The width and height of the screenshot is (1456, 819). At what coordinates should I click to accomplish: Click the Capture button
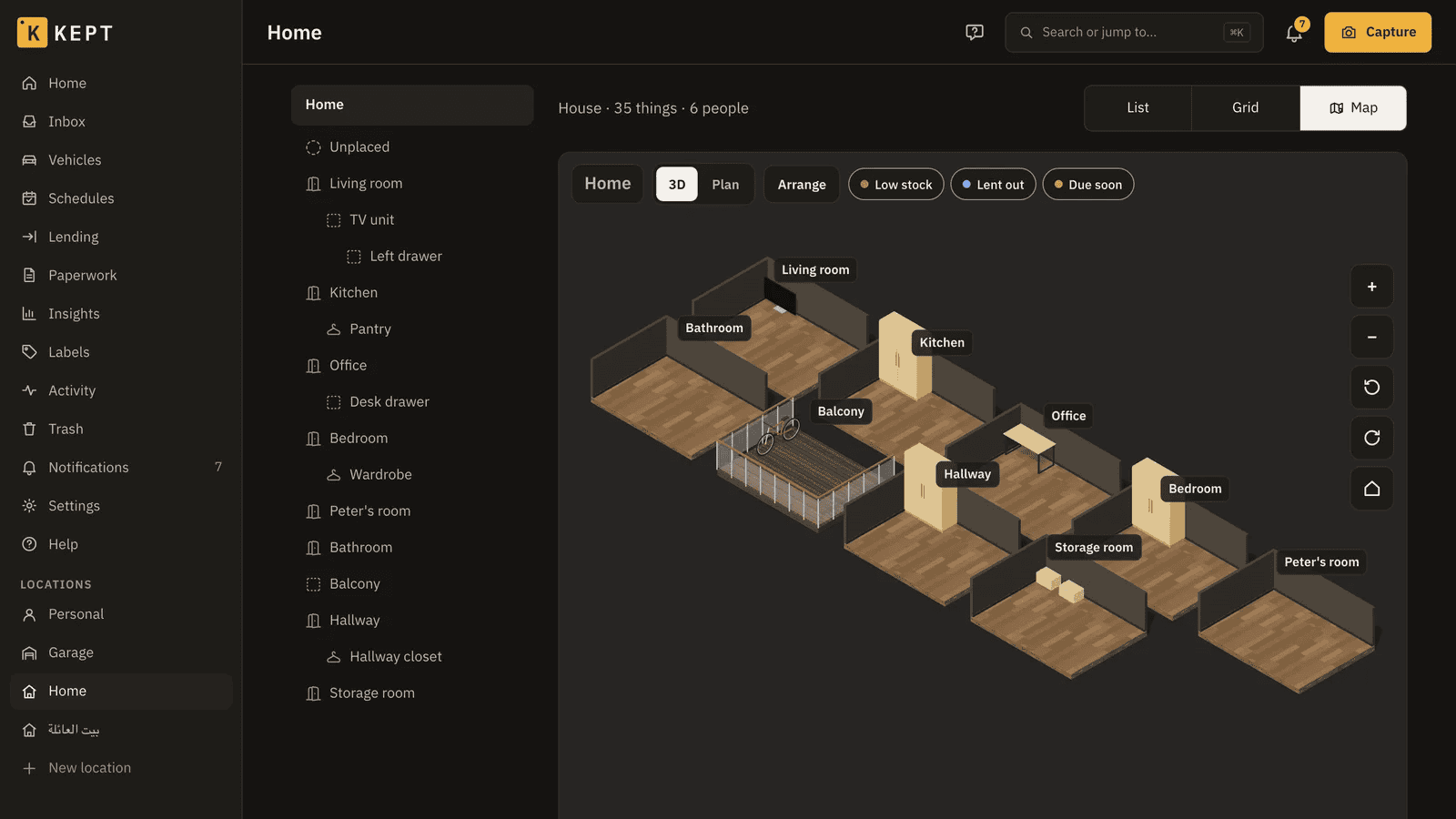[x=1378, y=33]
